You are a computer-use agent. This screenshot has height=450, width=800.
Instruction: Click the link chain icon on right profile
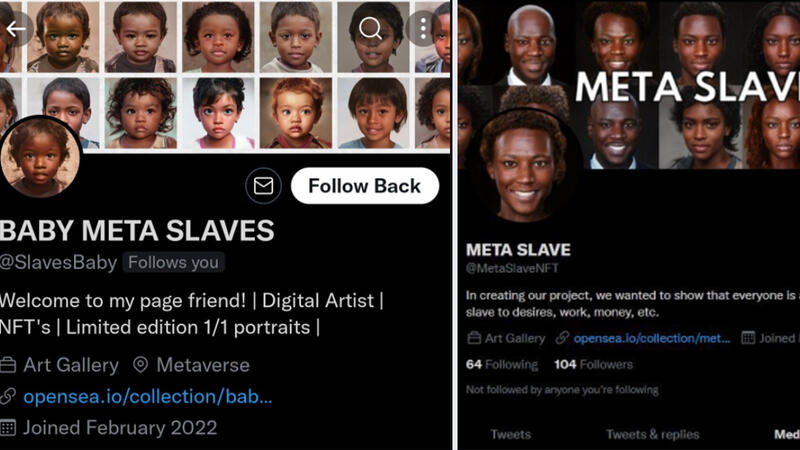point(562,338)
